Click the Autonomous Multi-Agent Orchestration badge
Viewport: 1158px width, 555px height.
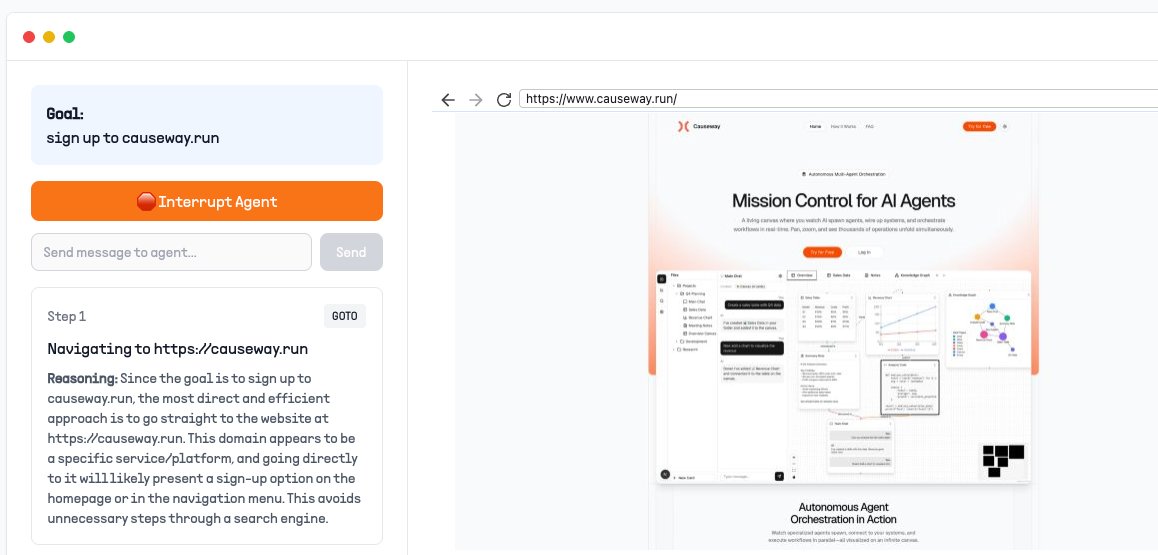coord(843,174)
